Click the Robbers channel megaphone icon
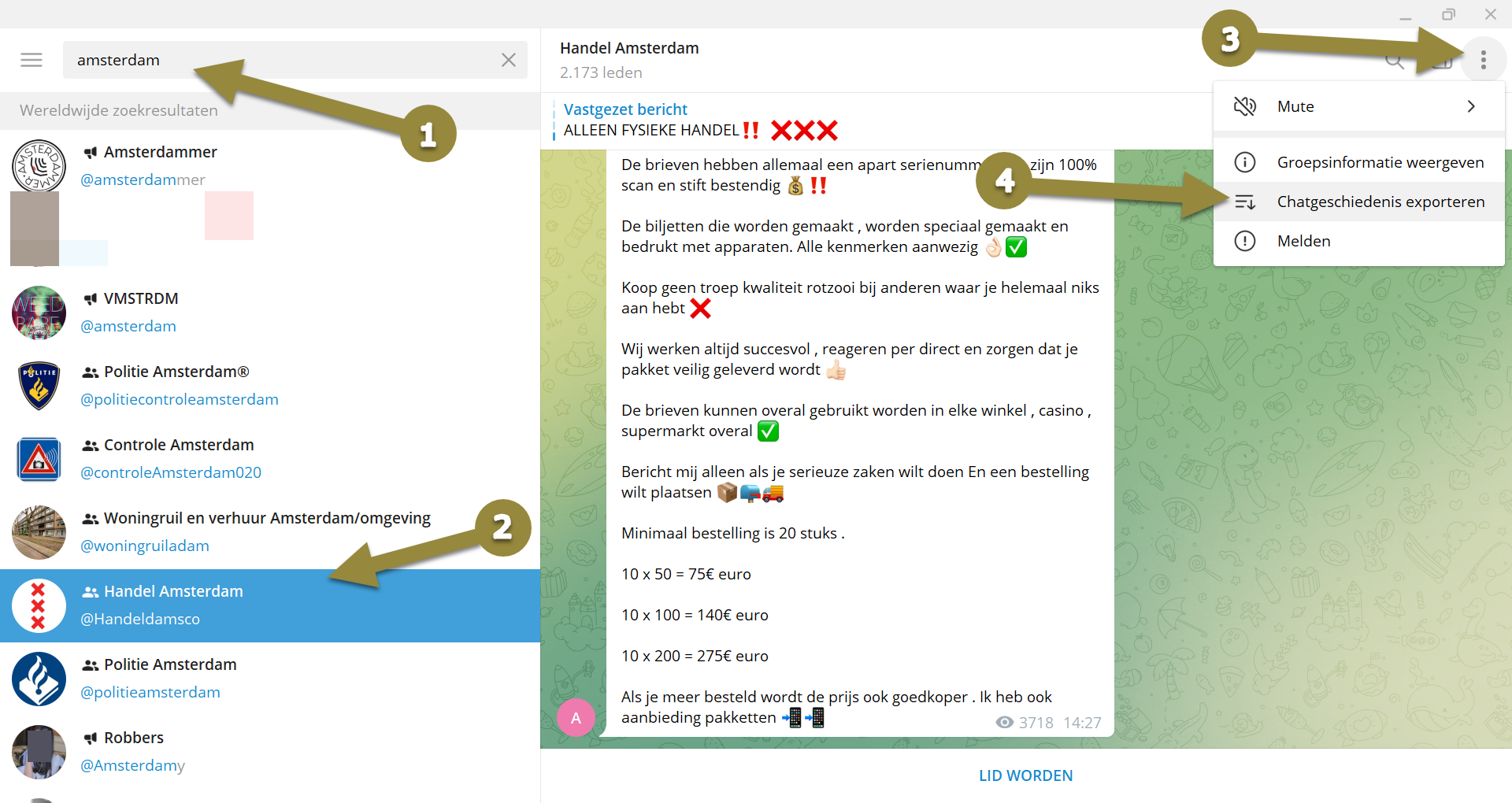The image size is (1512, 803). pos(91,738)
